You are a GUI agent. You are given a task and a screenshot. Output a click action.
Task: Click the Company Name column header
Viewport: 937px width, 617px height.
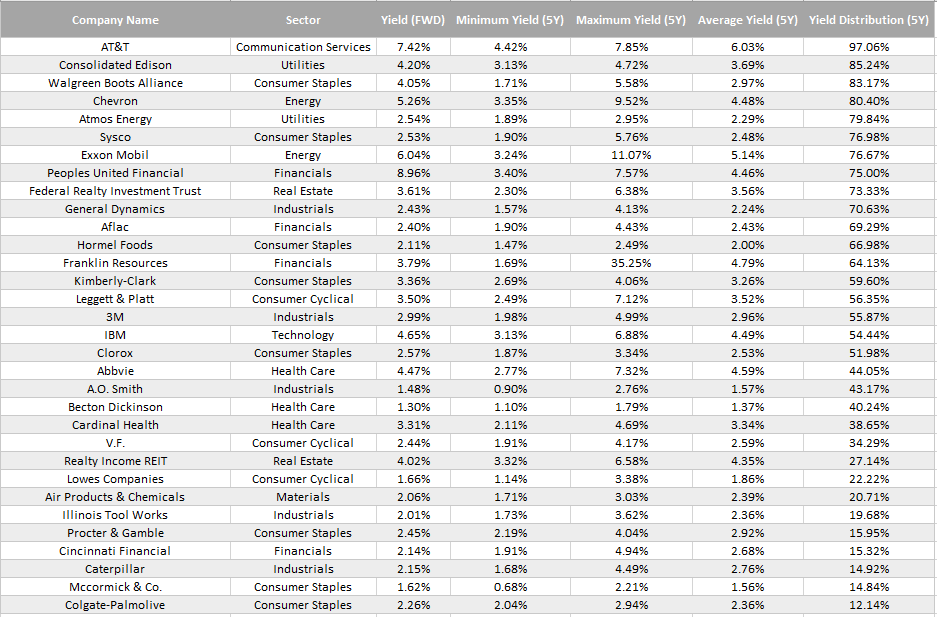(x=115, y=20)
